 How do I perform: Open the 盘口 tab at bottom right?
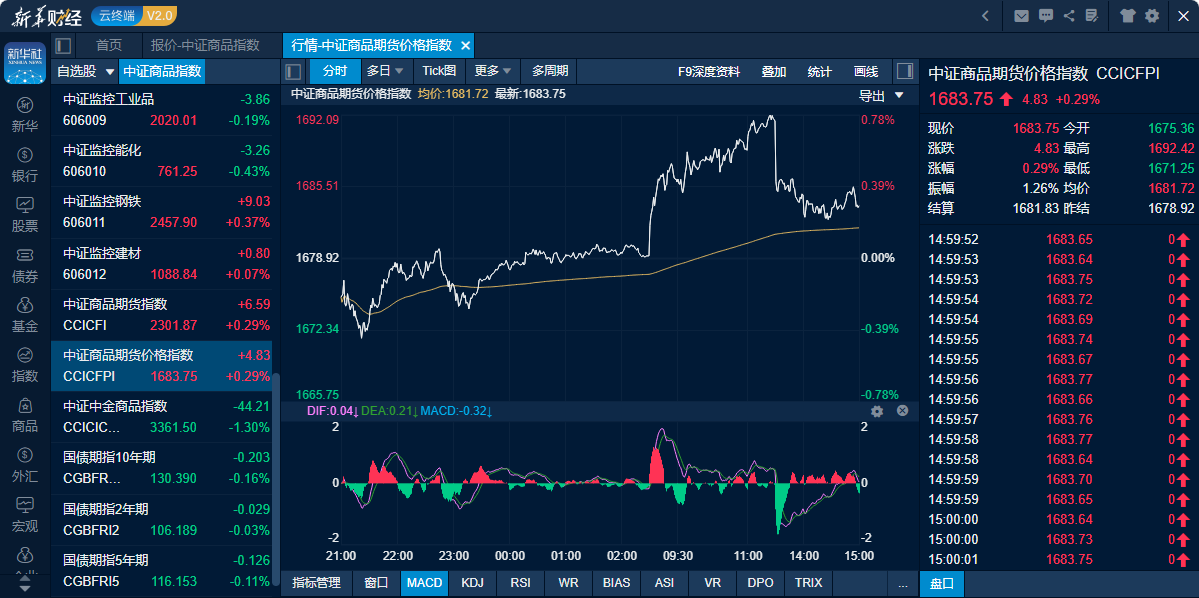tap(941, 583)
